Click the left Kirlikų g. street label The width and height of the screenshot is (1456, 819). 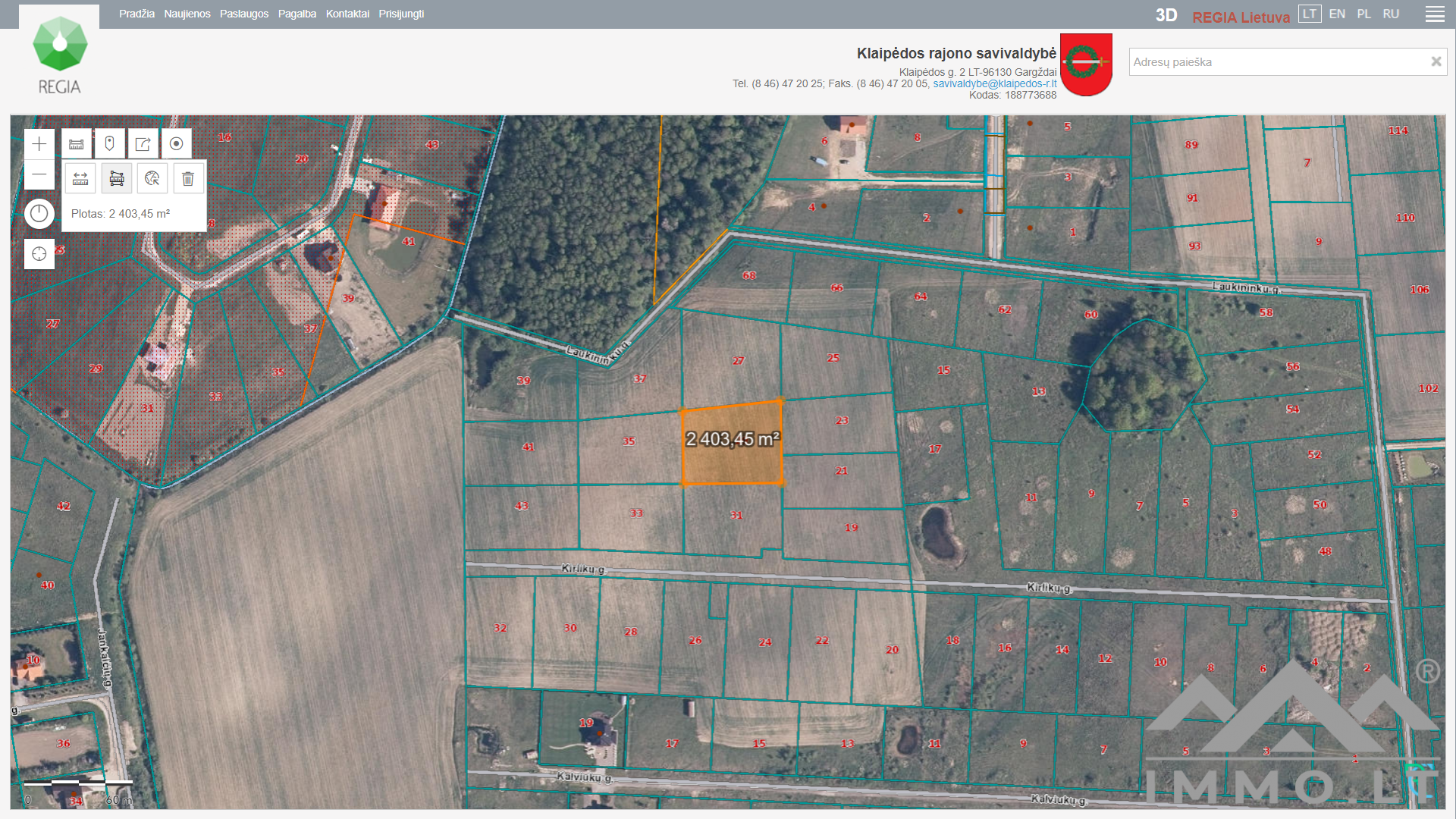[583, 569]
